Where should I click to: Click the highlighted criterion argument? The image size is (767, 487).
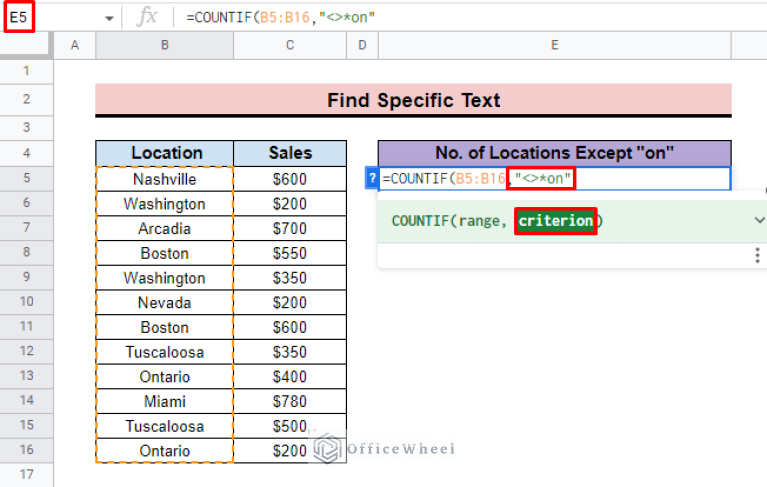tap(556, 221)
